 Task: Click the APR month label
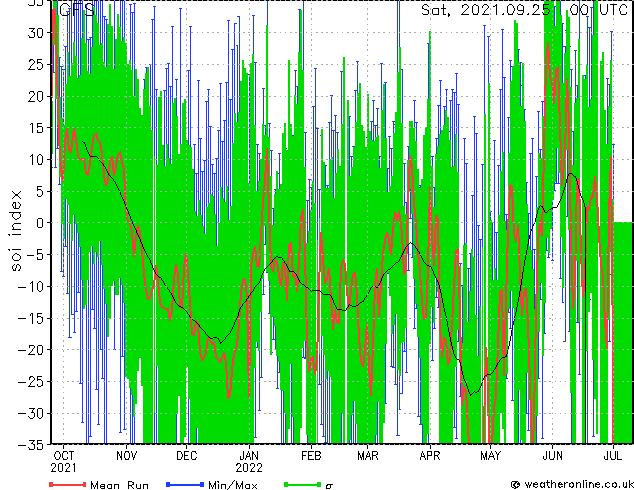429,456
